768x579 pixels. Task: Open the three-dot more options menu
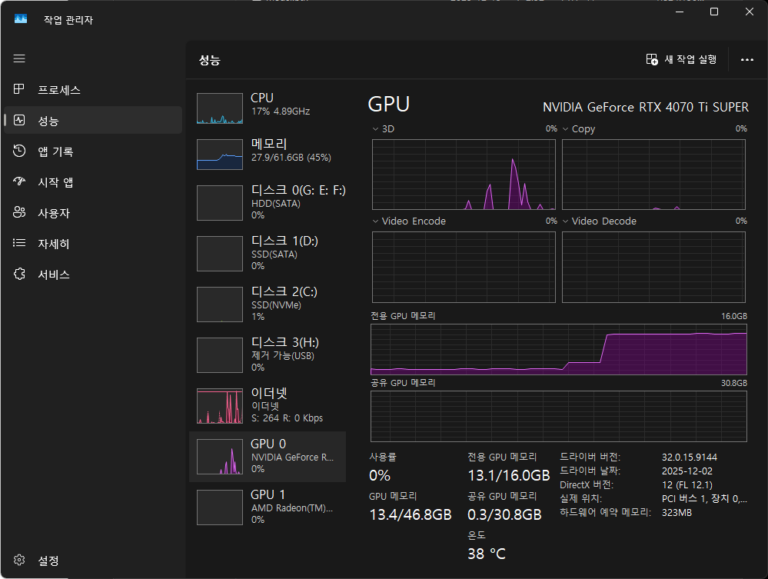[x=746, y=60]
